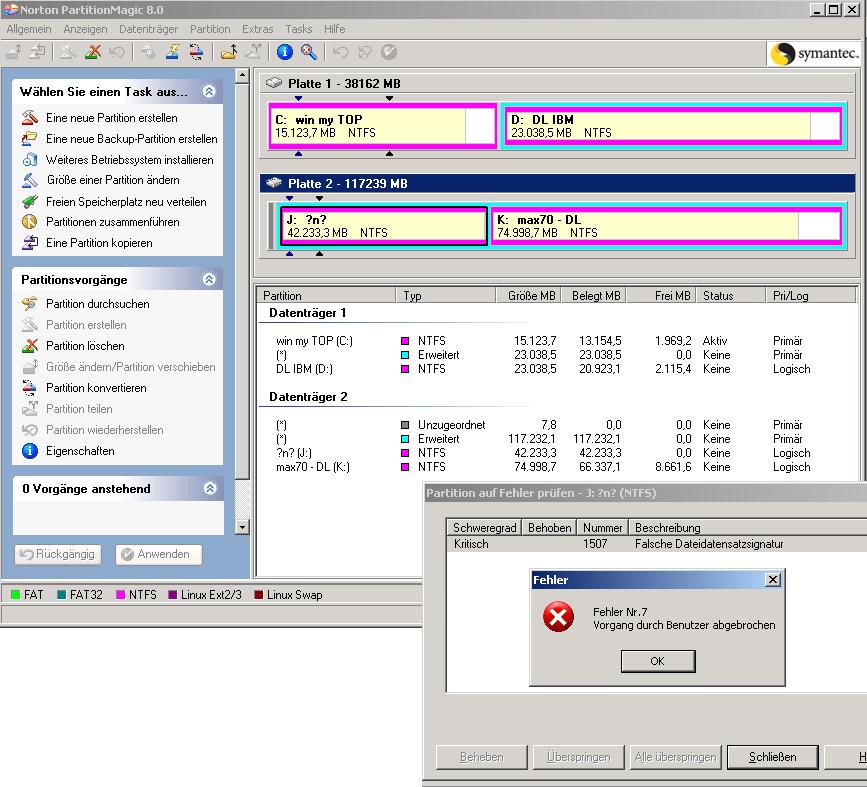Screen dimensions: 867x787
Task: Select the C: win my TOP partition block
Action: click(x=383, y=126)
